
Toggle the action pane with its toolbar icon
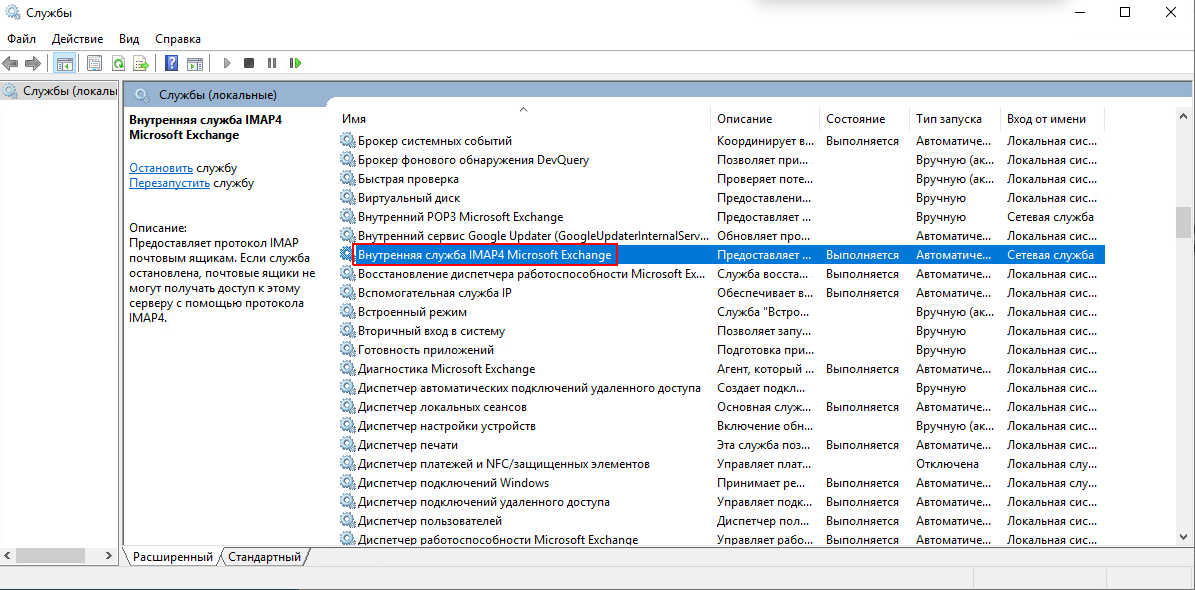193,62
